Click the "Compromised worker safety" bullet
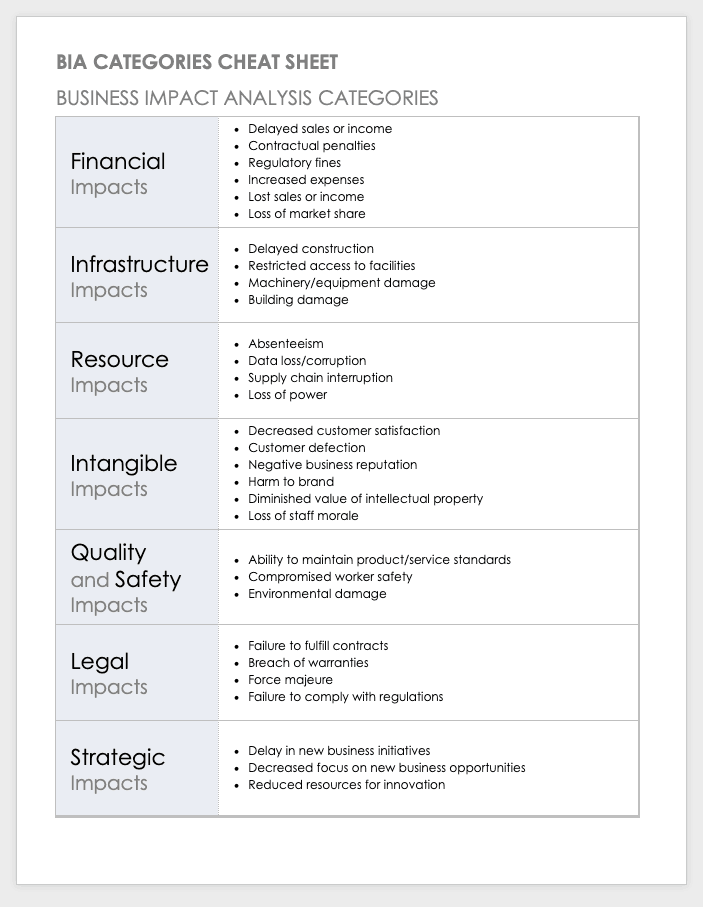 click(x=330, y=577)
